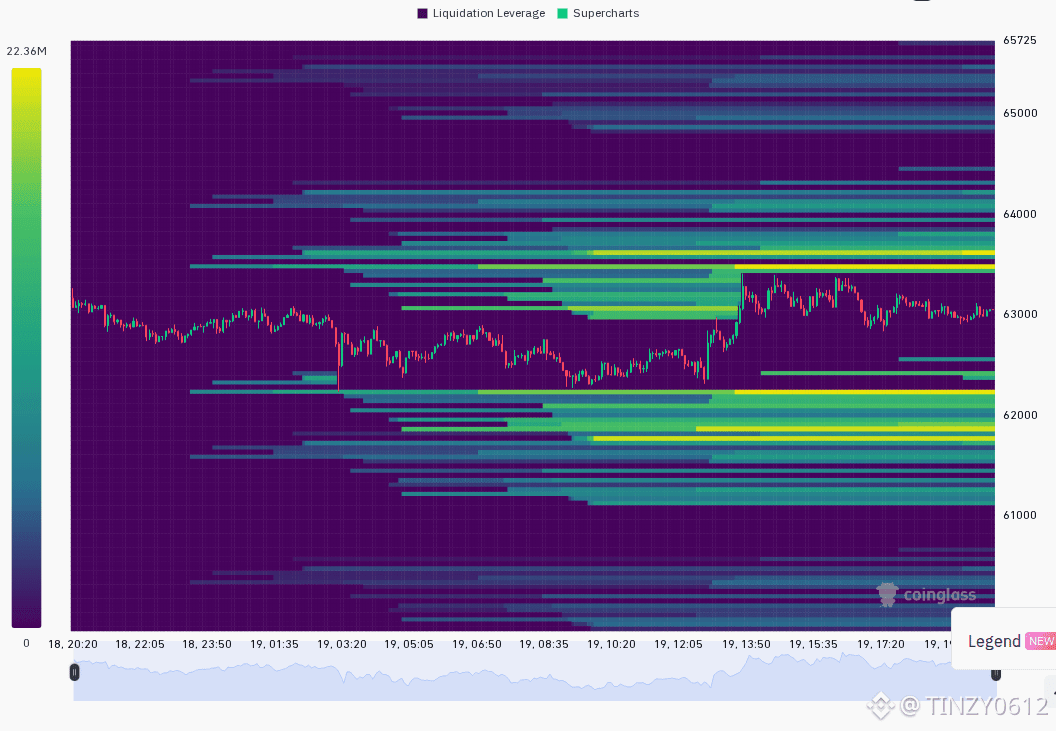Click the 19, 15:35 time axis label
The height and width of the screenshot is (731, 1056).
(x=814, y=644)
